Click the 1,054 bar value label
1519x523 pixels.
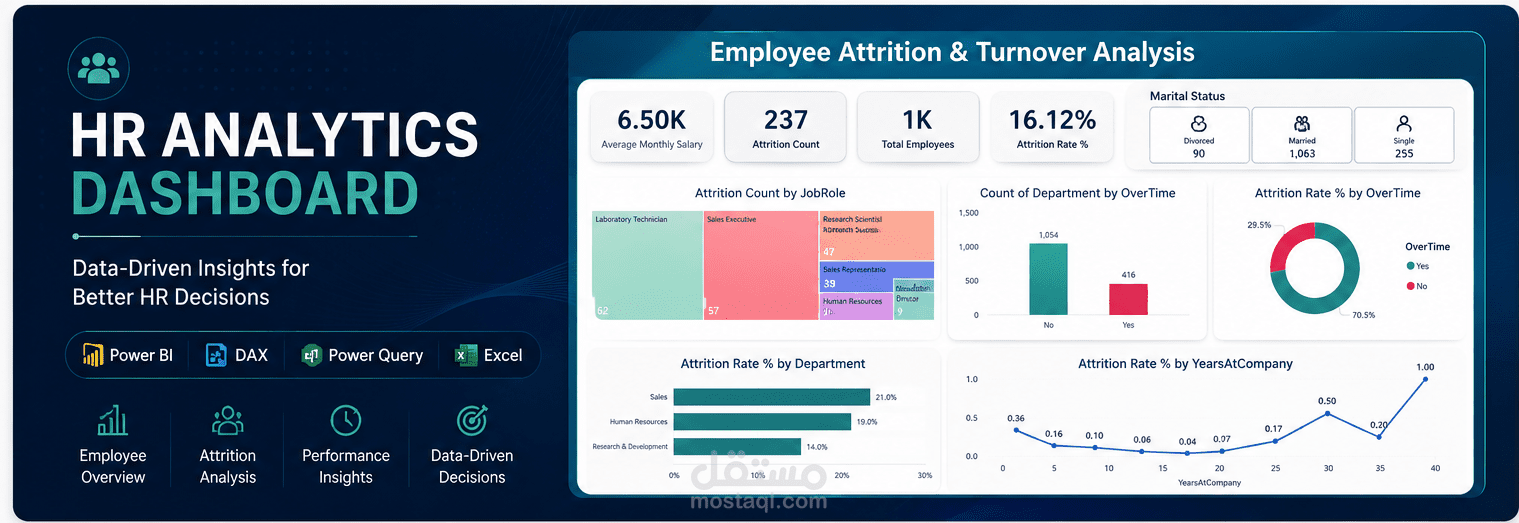click(1048, 235)
